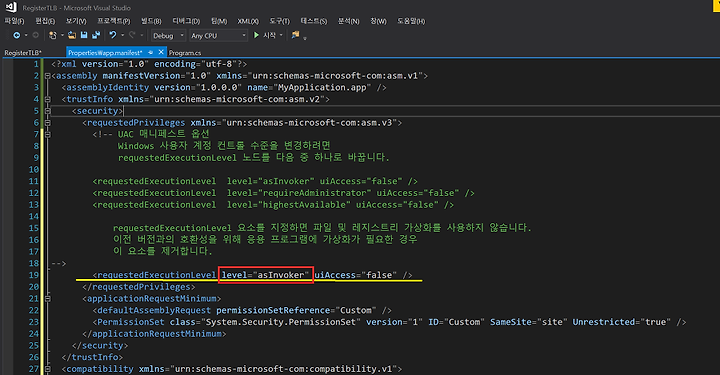The image size is (720, 375).
Task: Switch to the Program.cs tab
Action: (185, 53)
